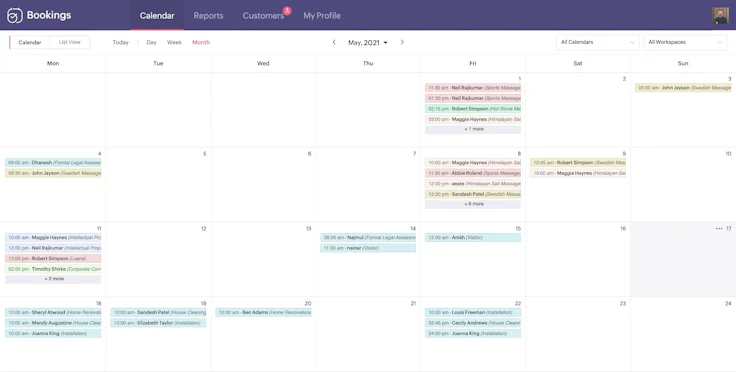This screenshot has width=736, height=372.
Task: Open Mandy Augustine House Cleaning booking
Action: (x=53, y=323)
